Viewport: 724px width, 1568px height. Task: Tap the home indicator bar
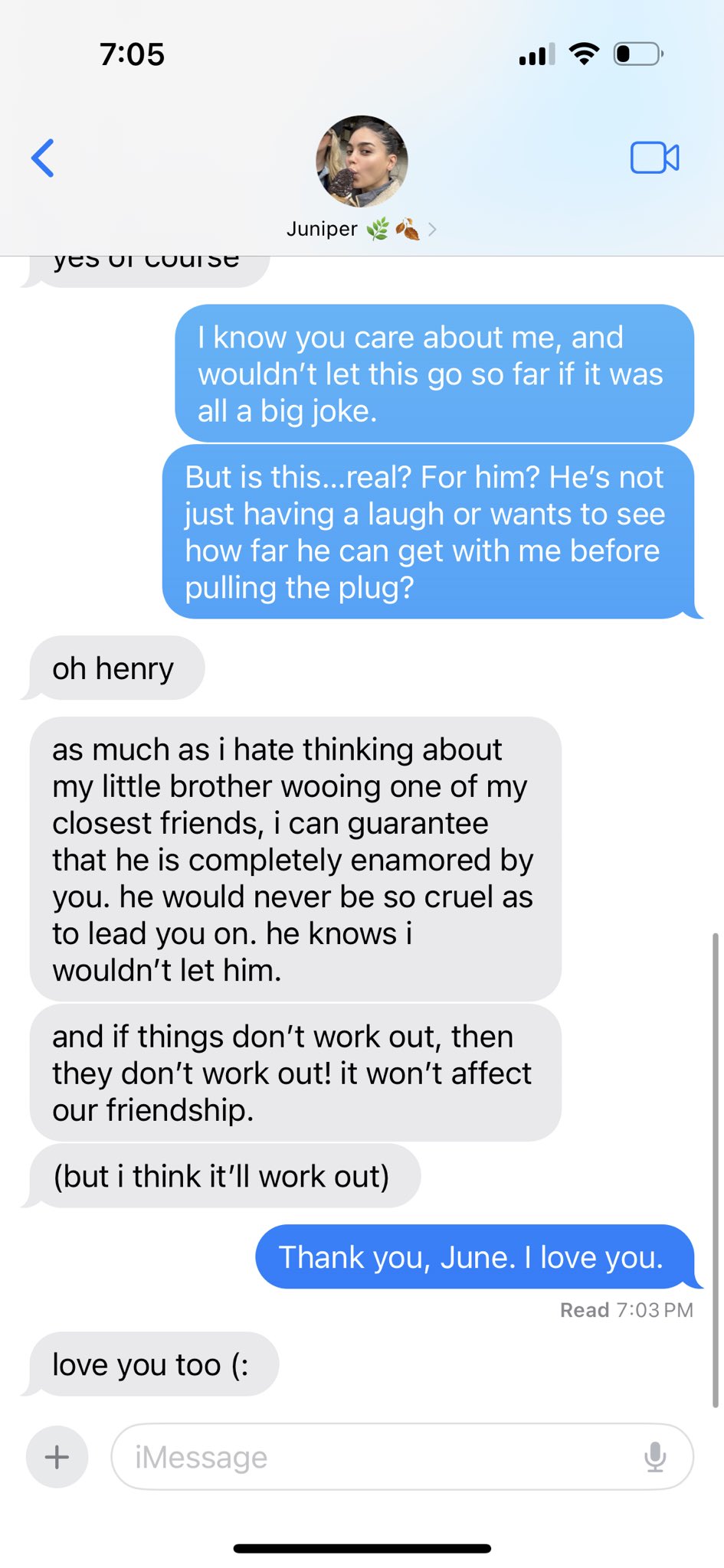click(362, 1549)
